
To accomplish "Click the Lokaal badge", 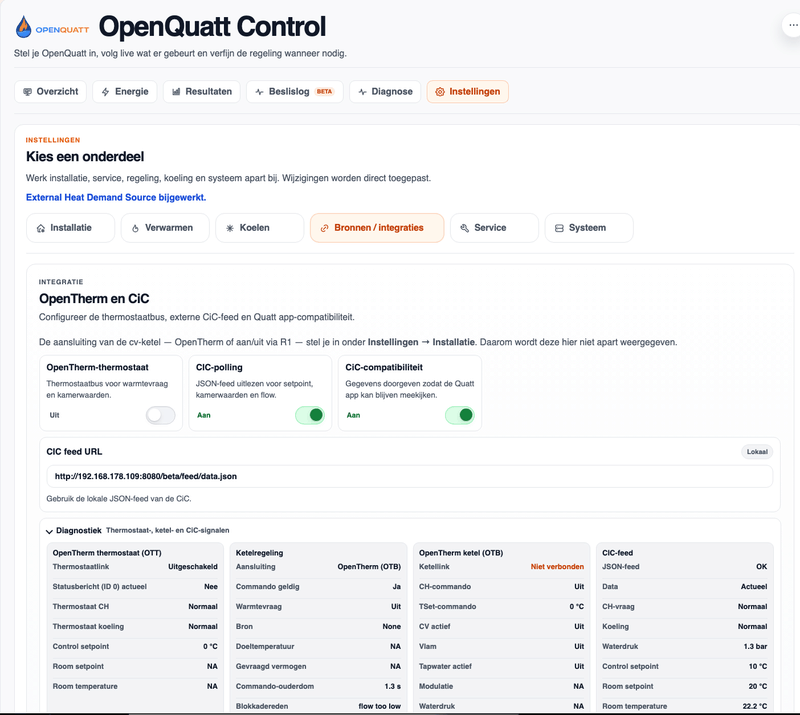I will (x=757, y=452).
